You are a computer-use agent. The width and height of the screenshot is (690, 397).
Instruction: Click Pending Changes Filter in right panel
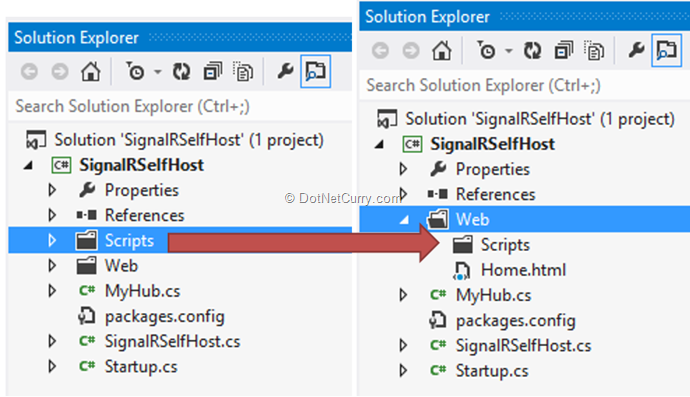487,51
